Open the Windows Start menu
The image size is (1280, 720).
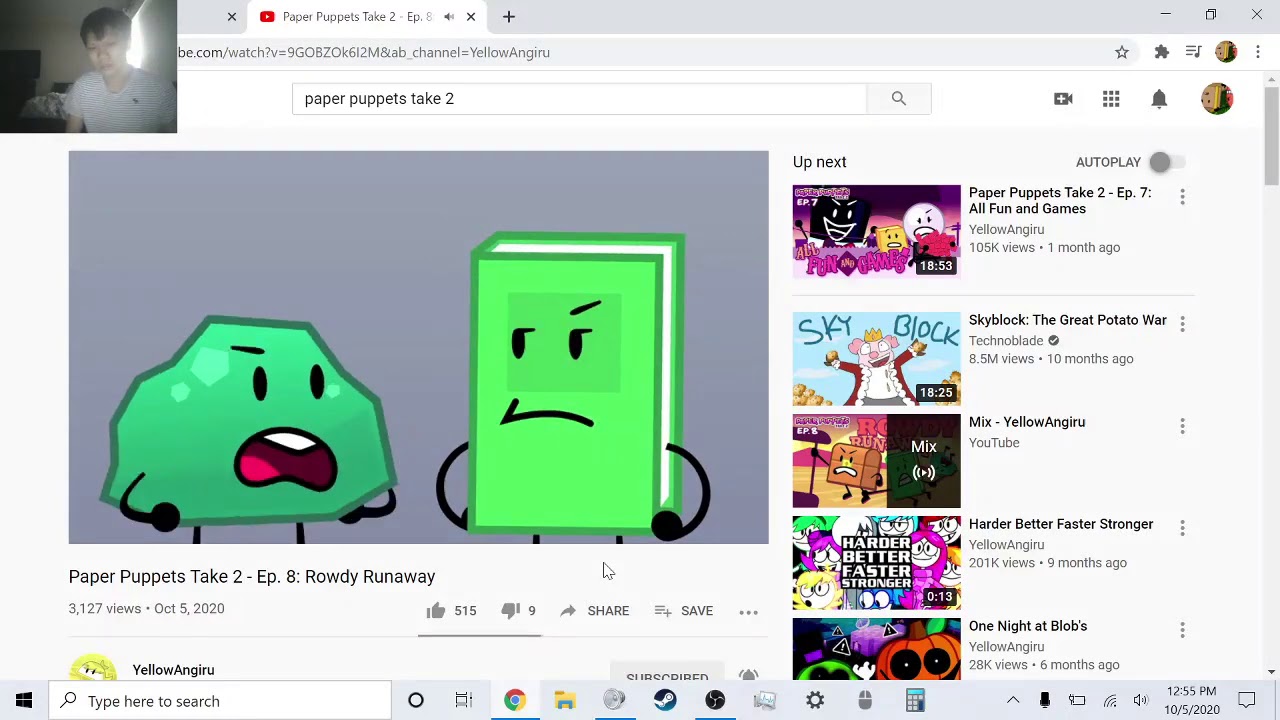pyautogui.click(x=24, y=701)
